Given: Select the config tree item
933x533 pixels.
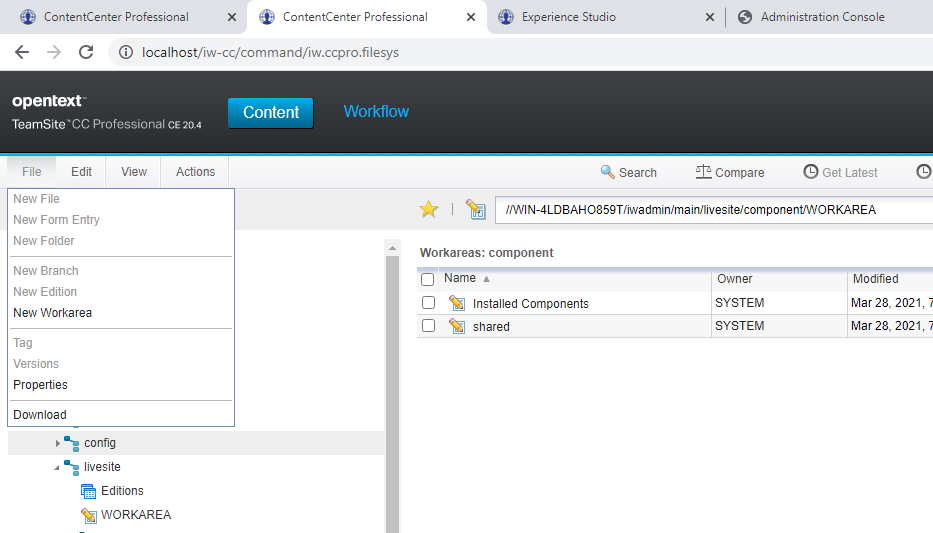Looking at the screenshot, I should (100, 443).
